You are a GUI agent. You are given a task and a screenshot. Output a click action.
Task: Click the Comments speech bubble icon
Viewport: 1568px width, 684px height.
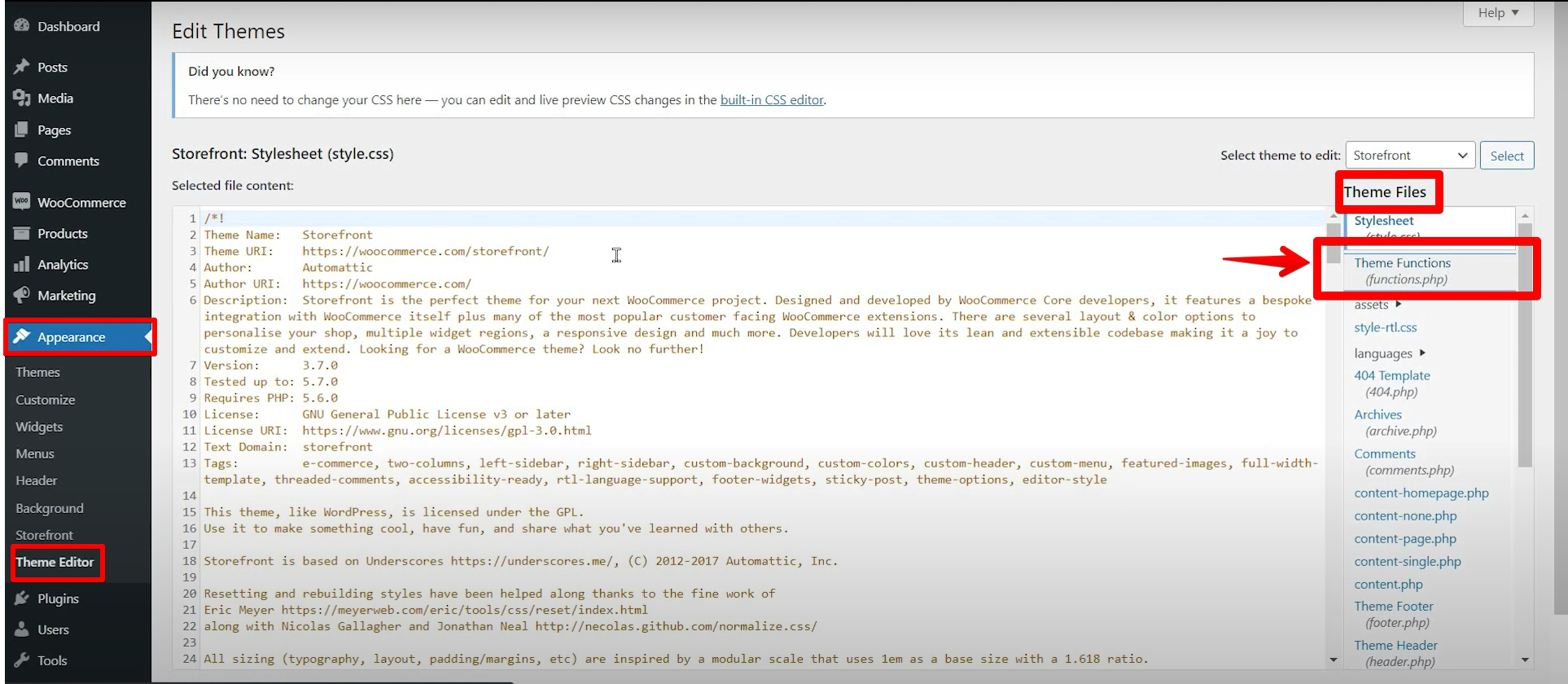(x=22, y=160)
